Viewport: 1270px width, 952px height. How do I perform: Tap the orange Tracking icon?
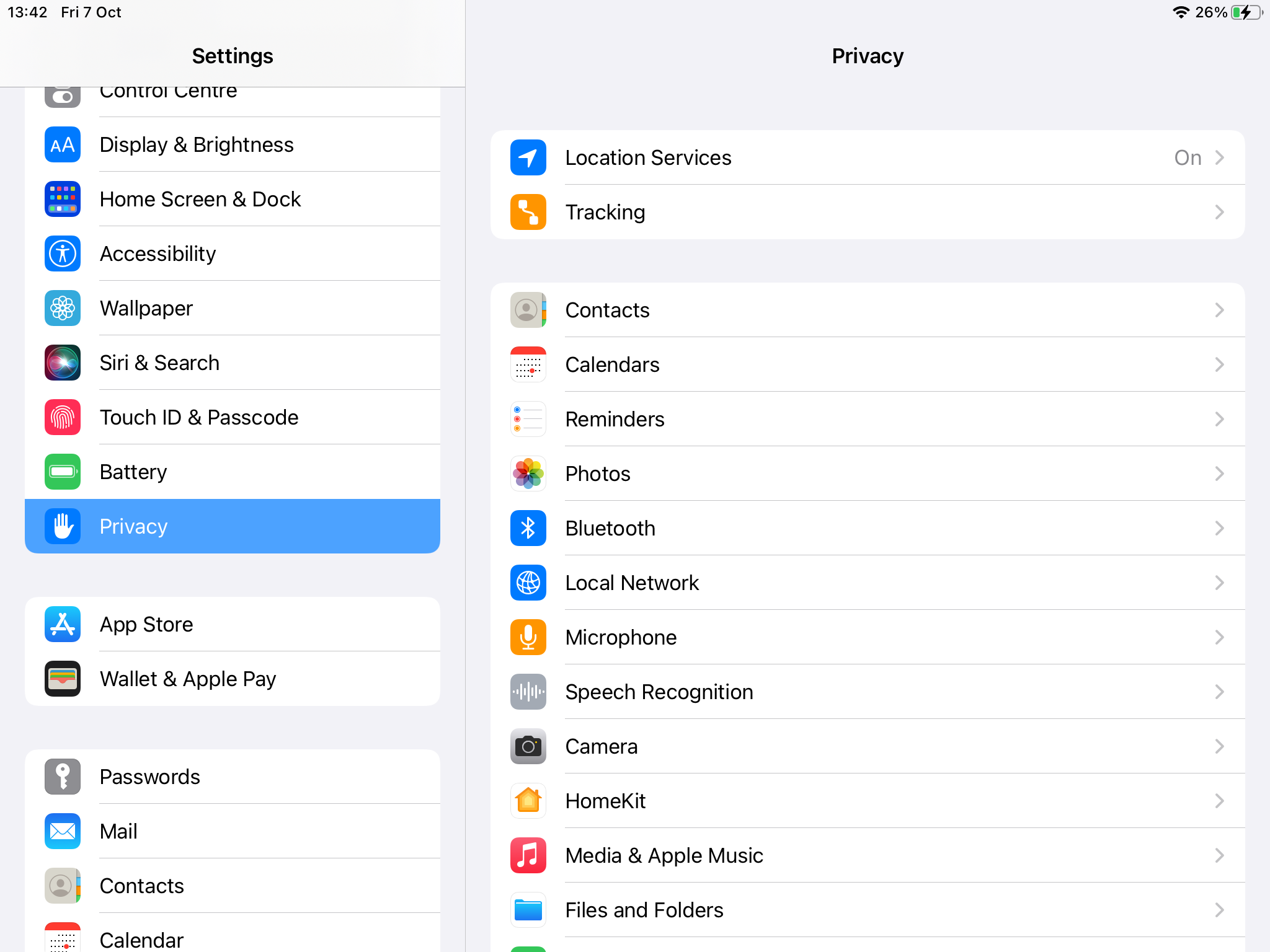[528, 212]
